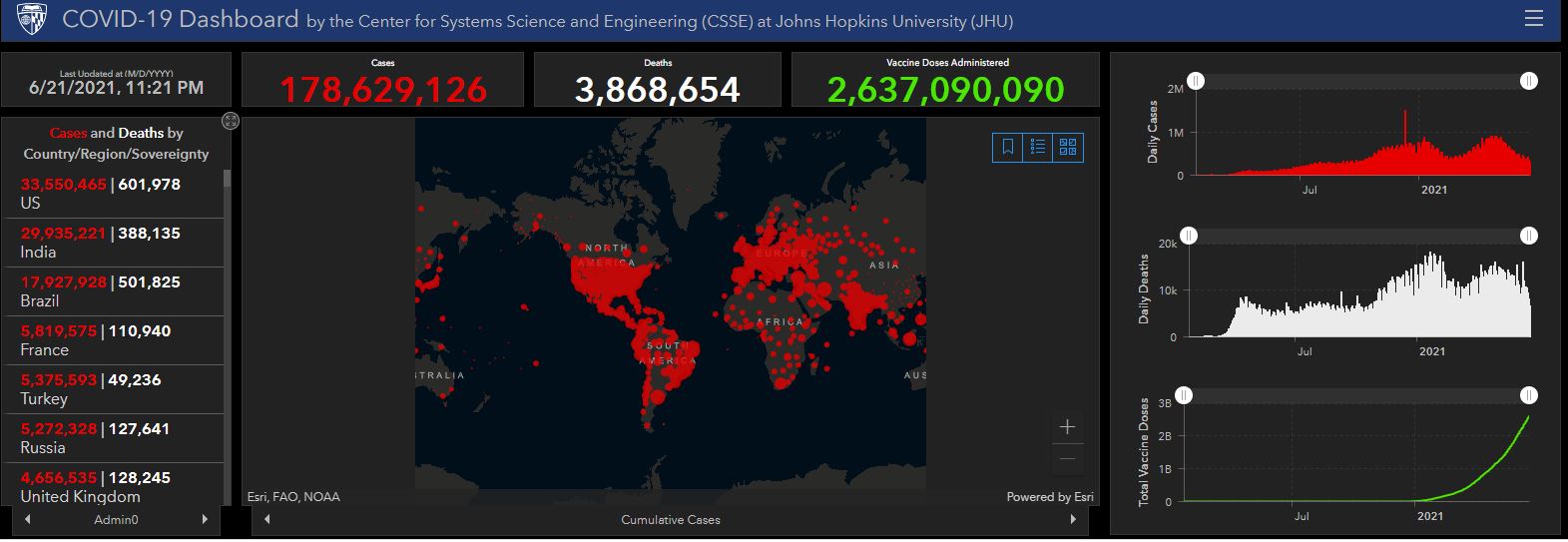The image size is (1568, 542).
Task: Zoom in on the map with plus
Action: pyautogui.click(x=1067, y=427)
